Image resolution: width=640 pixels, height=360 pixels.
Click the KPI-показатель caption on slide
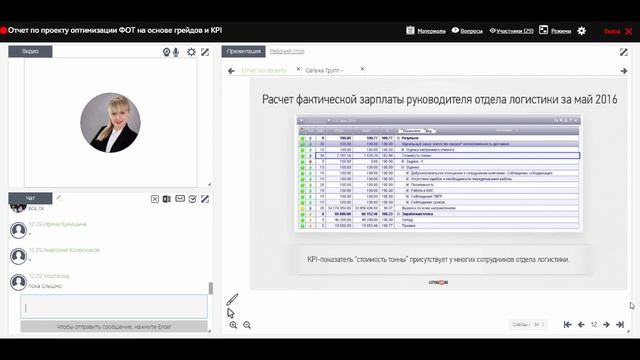[x=438, y=259]
